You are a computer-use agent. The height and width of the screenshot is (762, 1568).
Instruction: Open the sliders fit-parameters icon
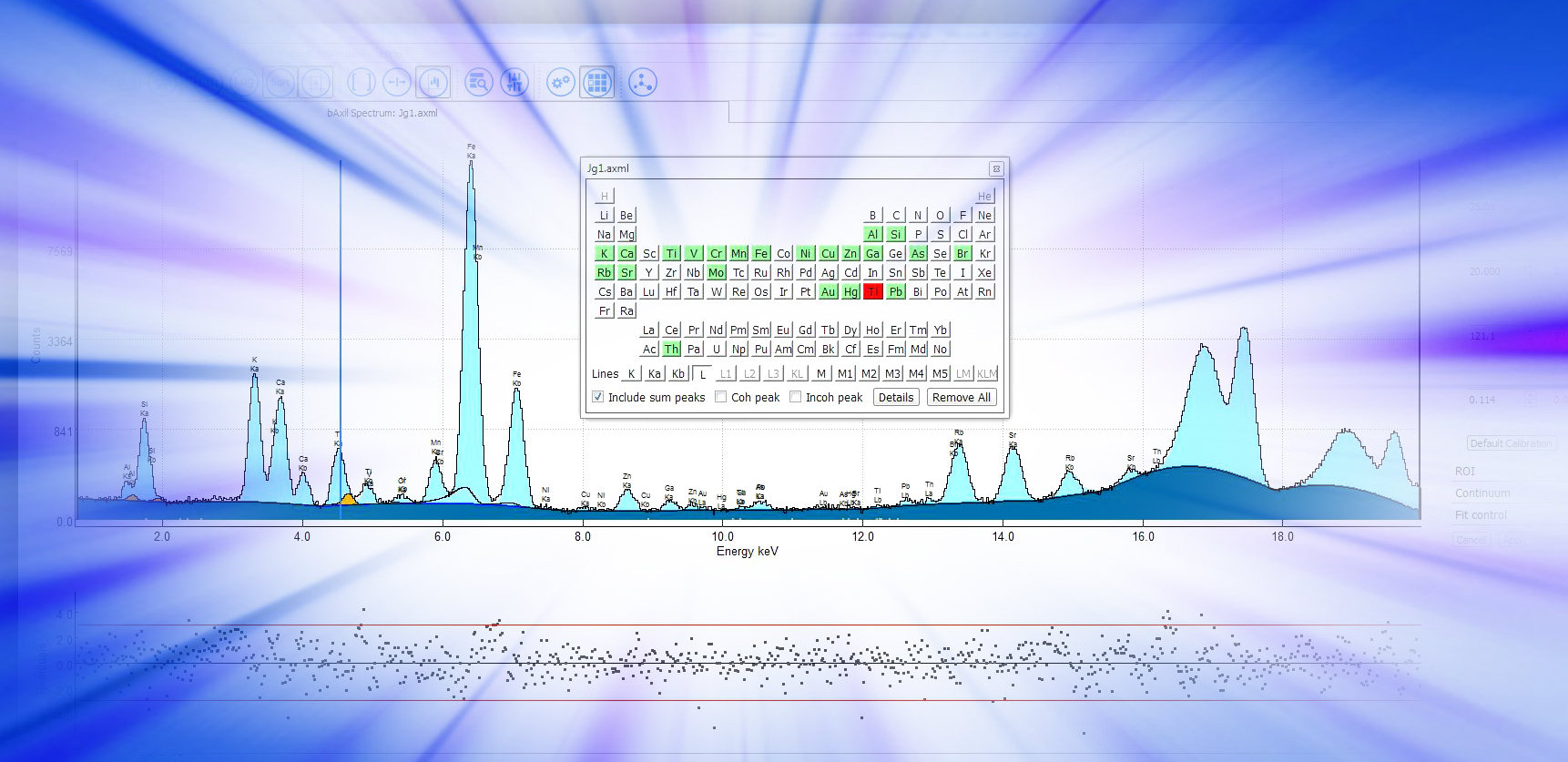coord(514,83)
